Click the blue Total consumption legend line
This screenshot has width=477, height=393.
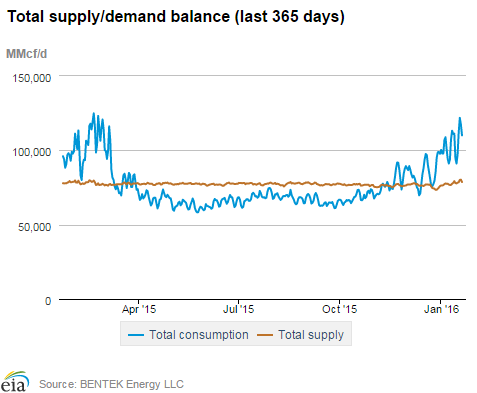[x=136, y=335]
